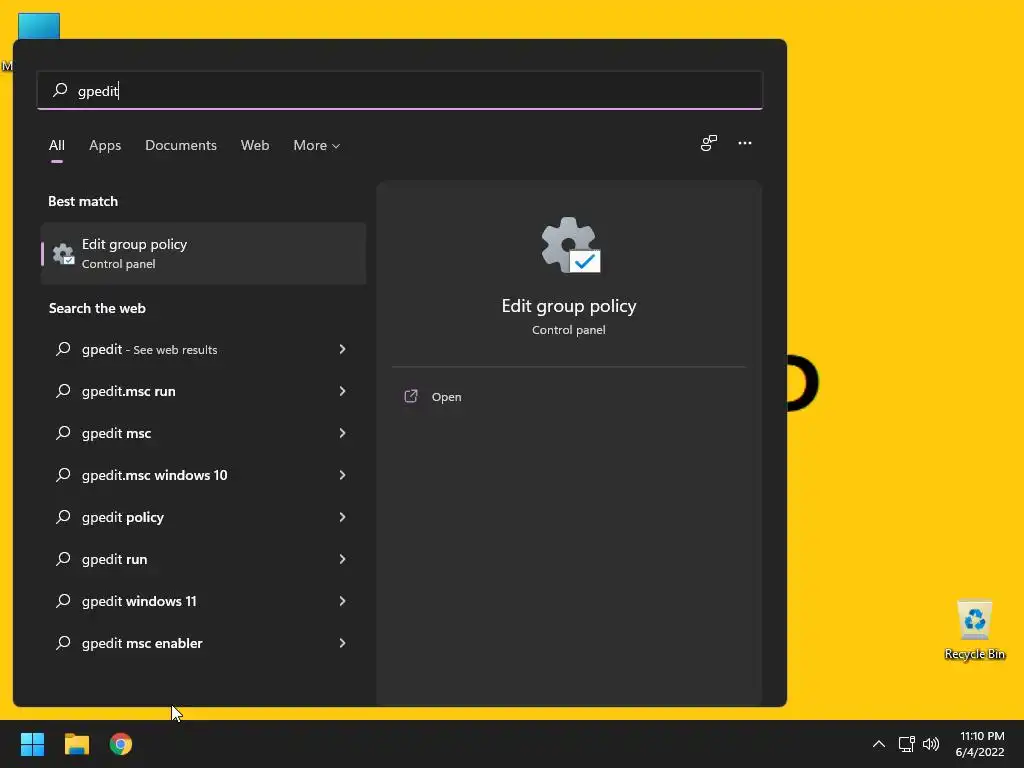
Task: Expand chevron next to 'gpedit msc enabler'
Action: tap(342, 643)
